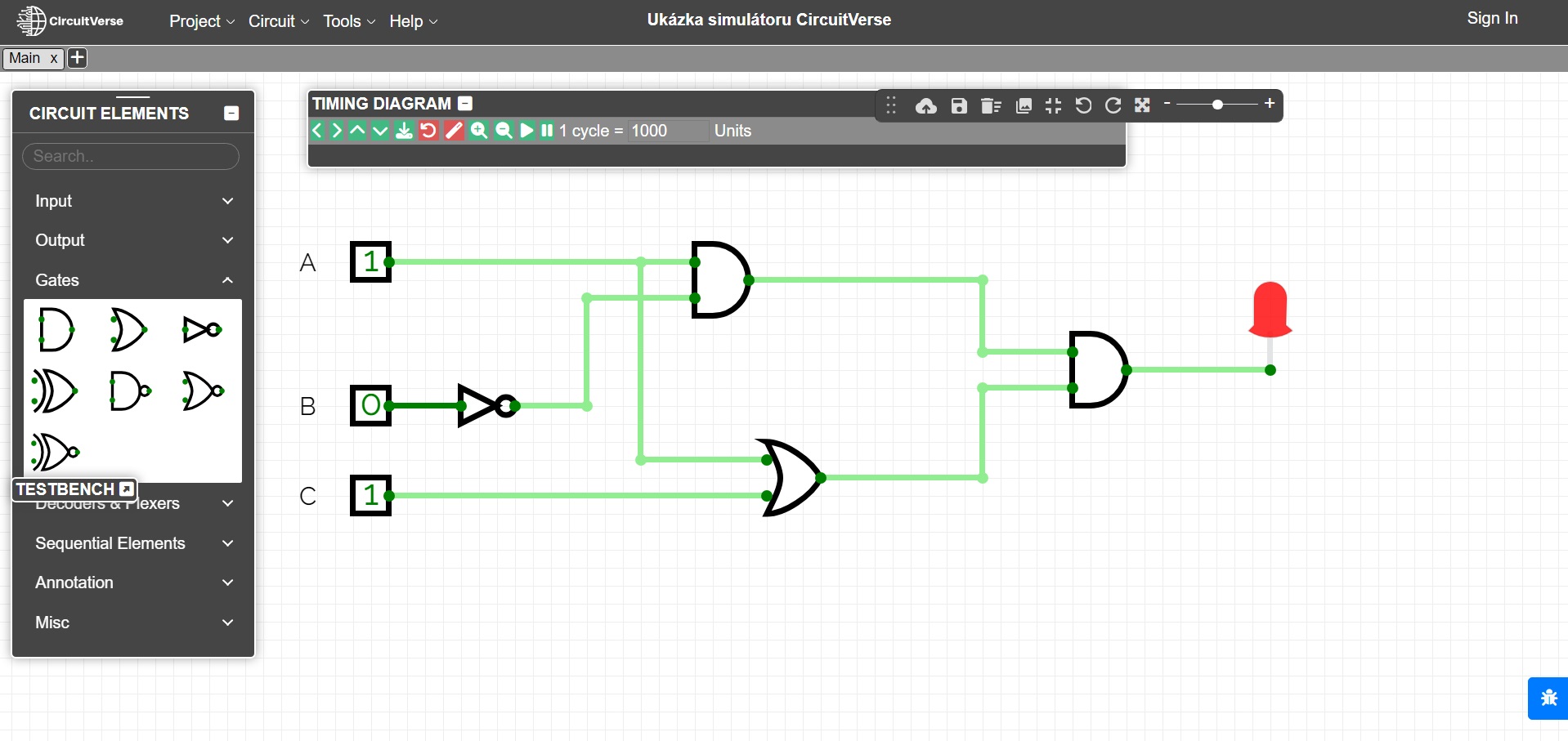Open the Tools menu
Viewport: 1568px width, 741px height.
click(348, 21)
